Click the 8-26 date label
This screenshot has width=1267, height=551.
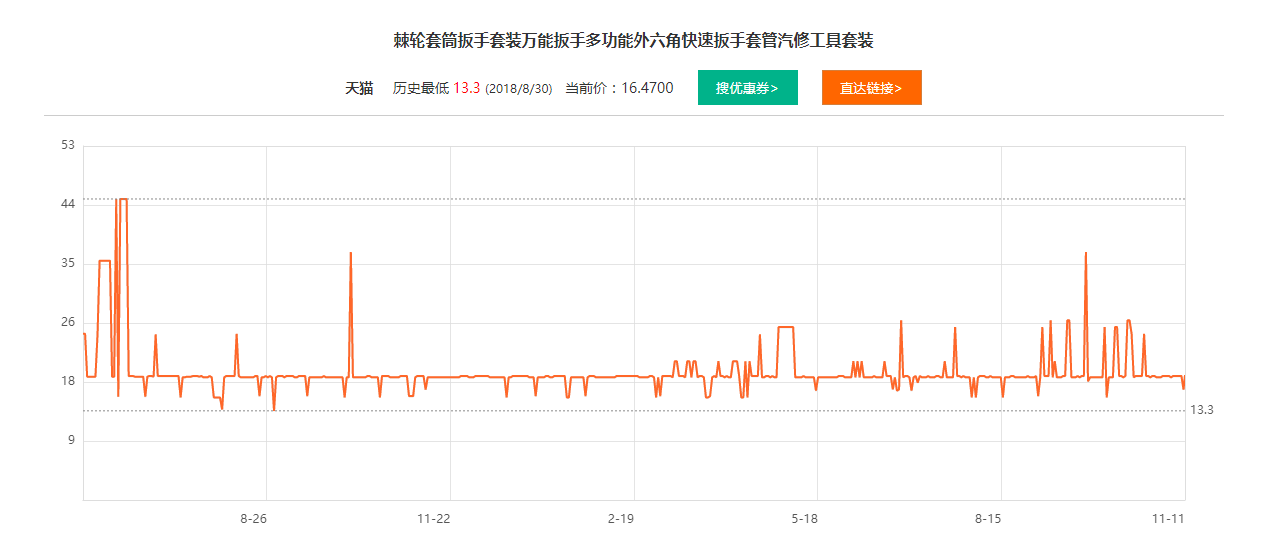(x=253, y=519)
